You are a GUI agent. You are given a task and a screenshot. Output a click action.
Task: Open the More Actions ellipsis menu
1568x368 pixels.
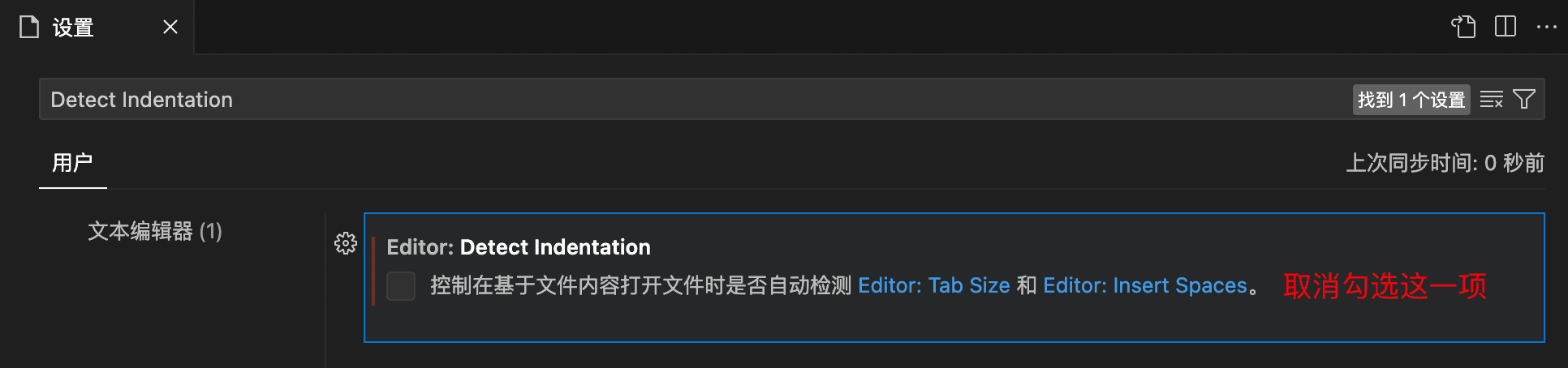[x=1547, y=27]
